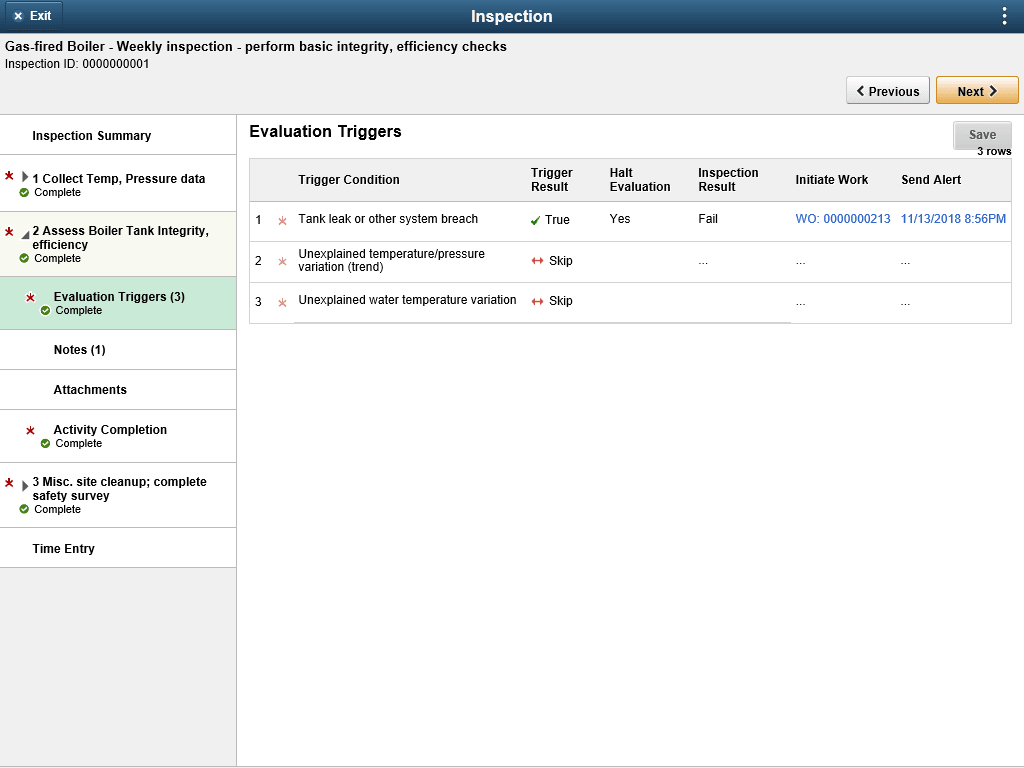Click asterisk icon on temperature/pressure variation row
The width and height of the screenshot is (1024, 768).
(282, 262)
